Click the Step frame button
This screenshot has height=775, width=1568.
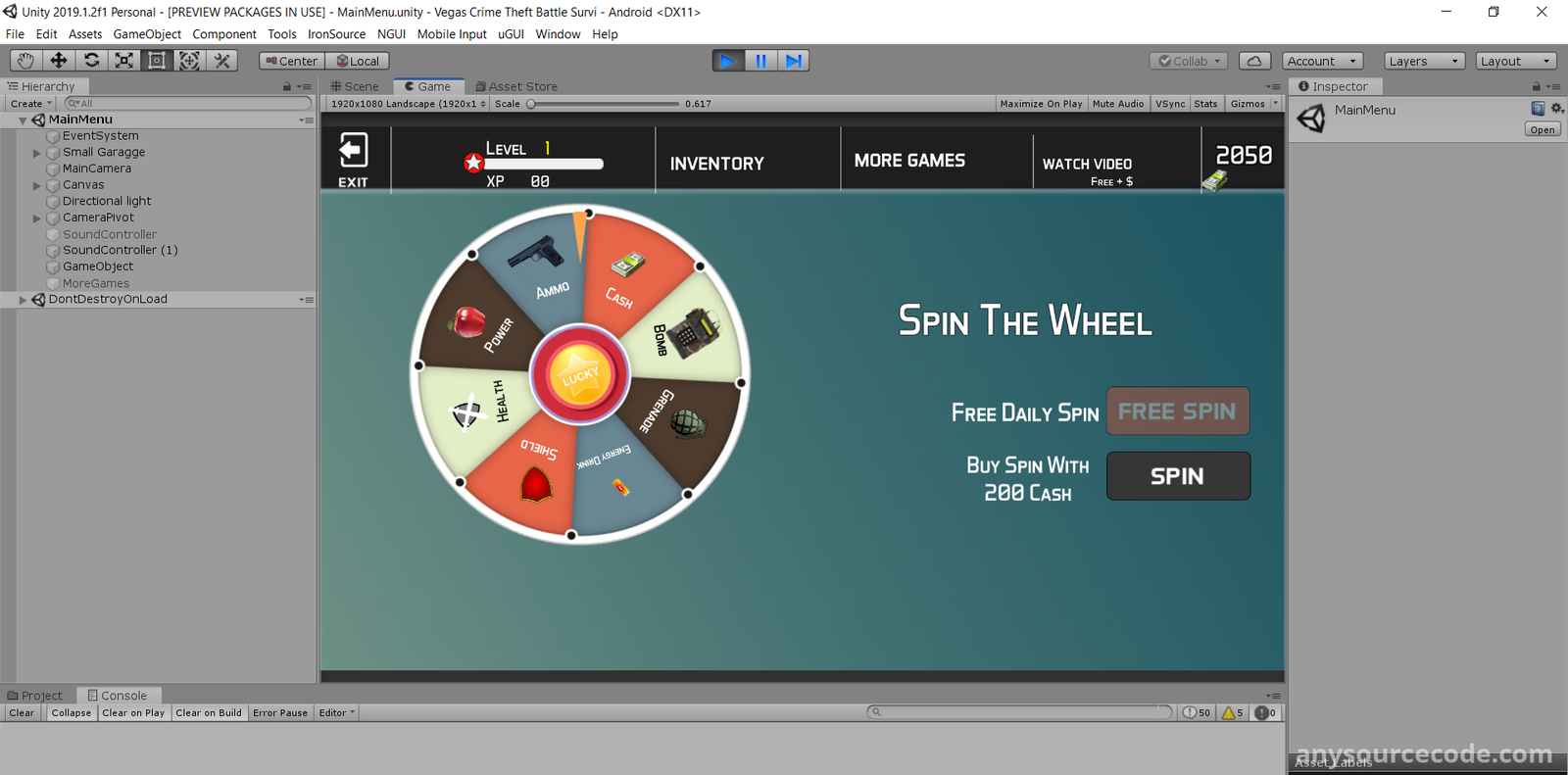(794, 61)
